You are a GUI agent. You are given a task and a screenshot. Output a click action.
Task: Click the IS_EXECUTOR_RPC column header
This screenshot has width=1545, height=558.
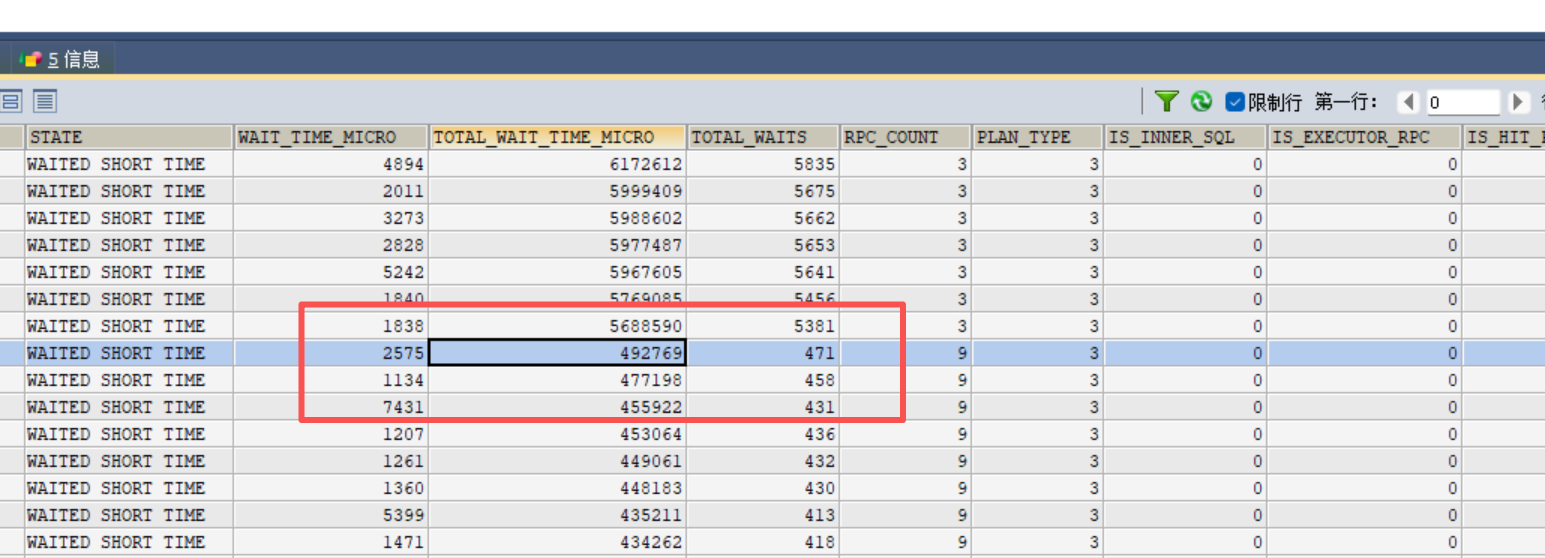point(1363,137)
